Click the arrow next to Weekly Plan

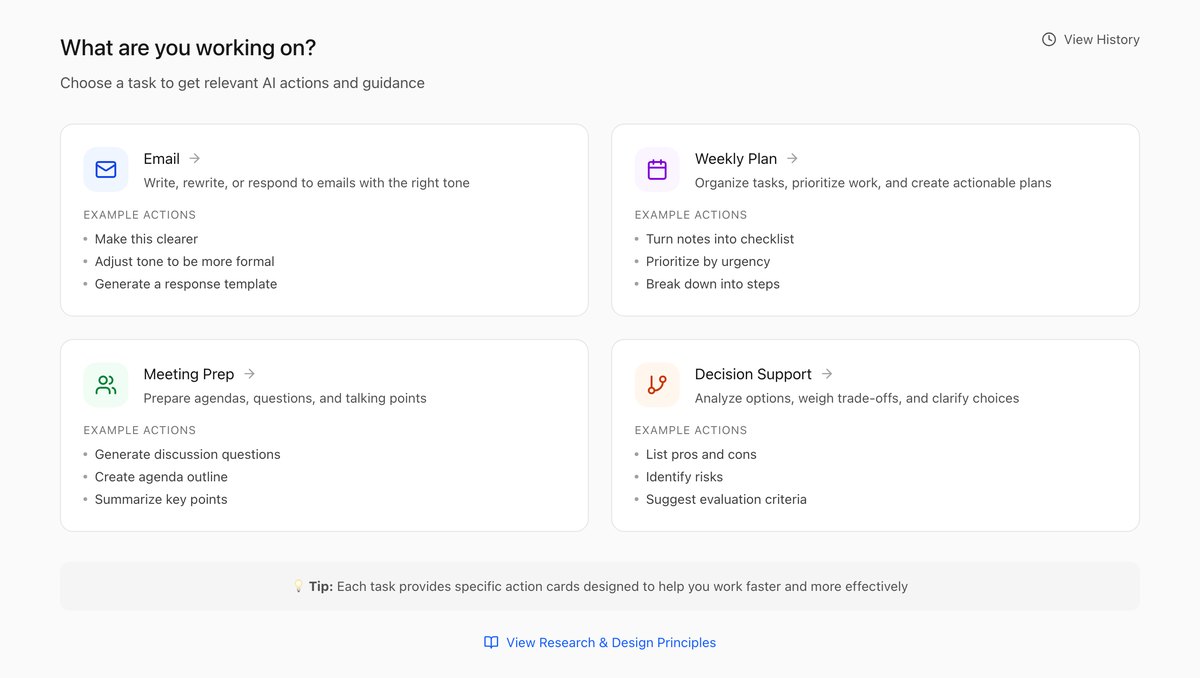click(792, 158)
